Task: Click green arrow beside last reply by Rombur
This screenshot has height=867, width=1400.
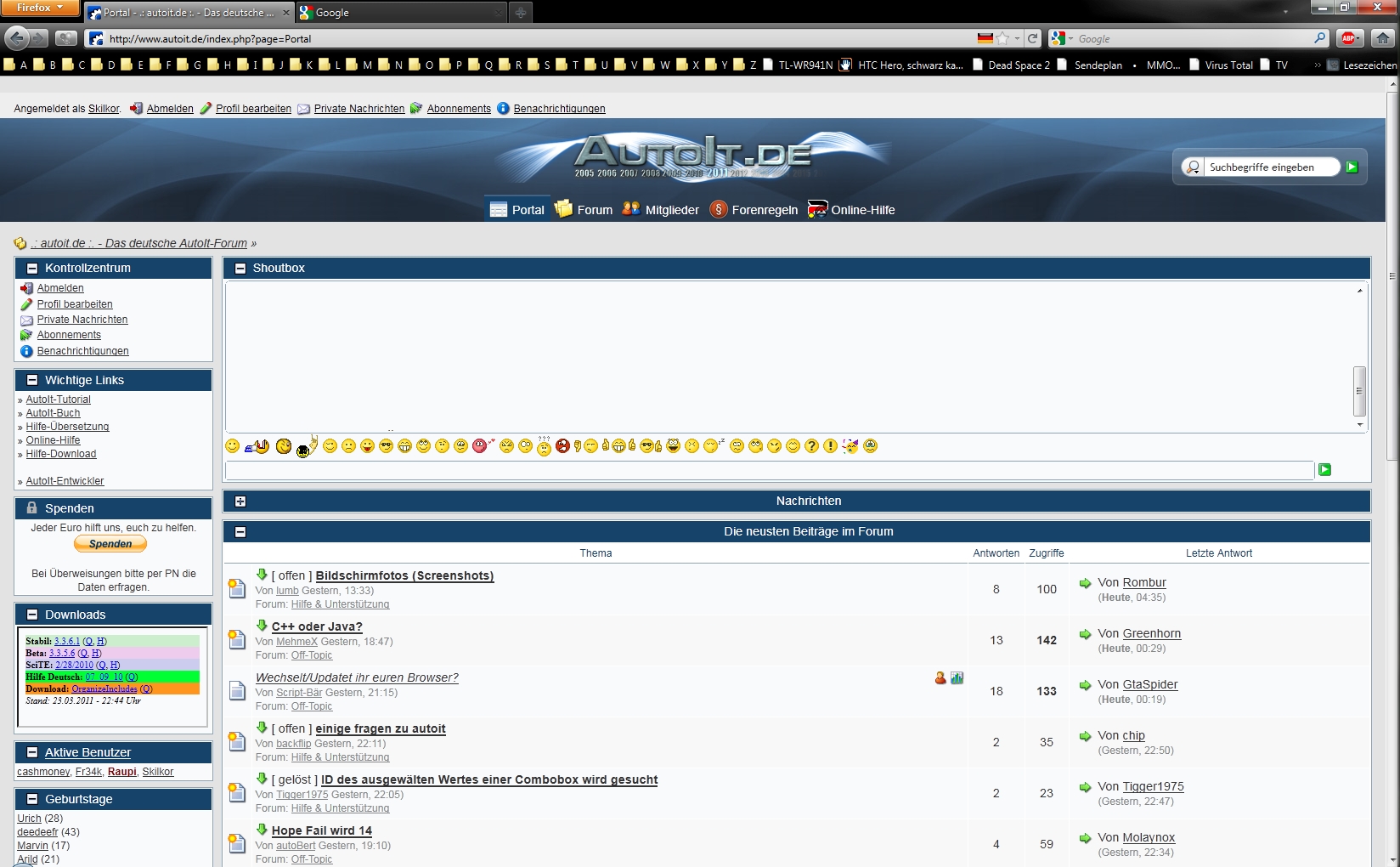Action: pyautogui.click(x=1085, y=583)
